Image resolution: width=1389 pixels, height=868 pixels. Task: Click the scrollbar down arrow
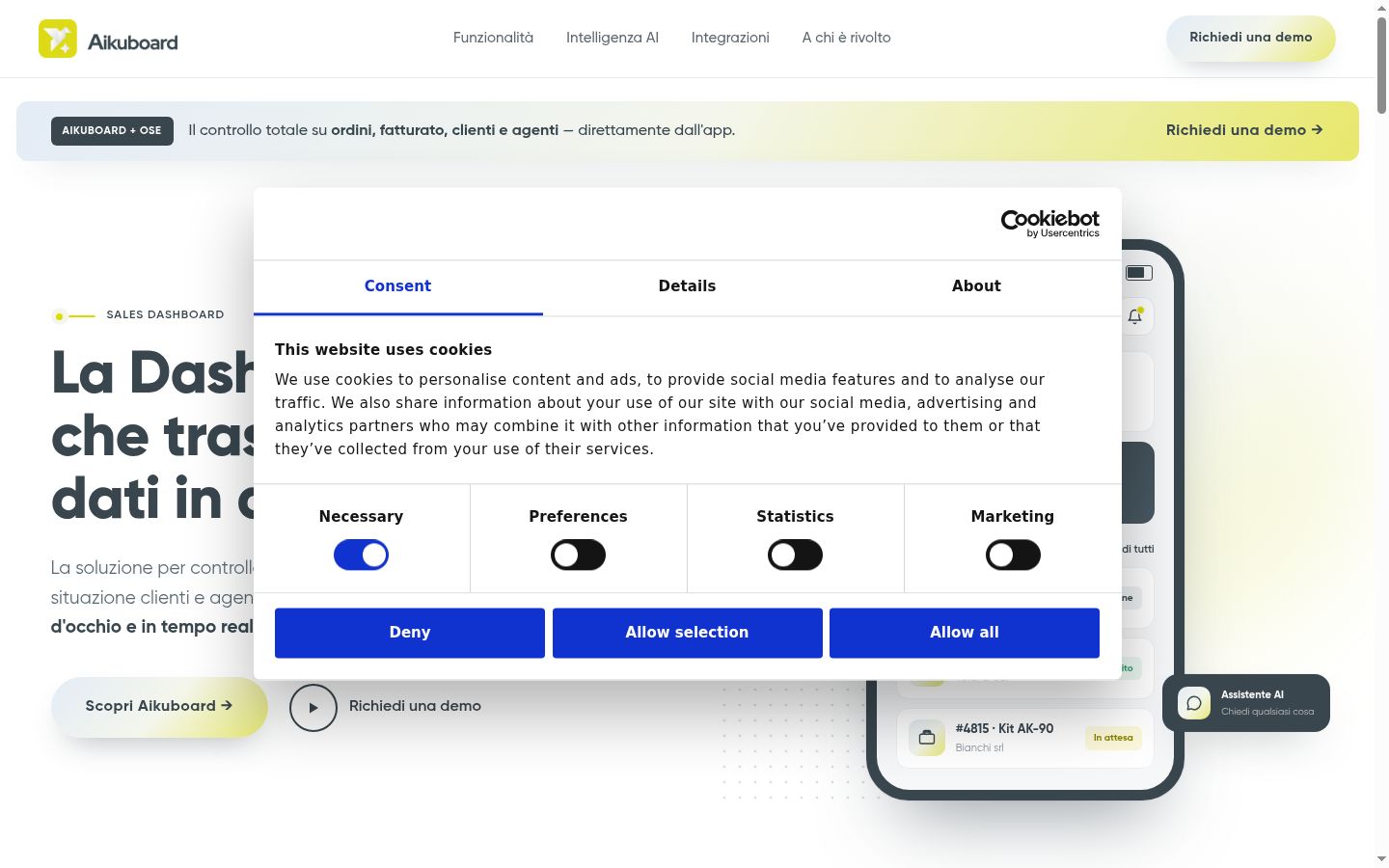tap(1381, 859)
